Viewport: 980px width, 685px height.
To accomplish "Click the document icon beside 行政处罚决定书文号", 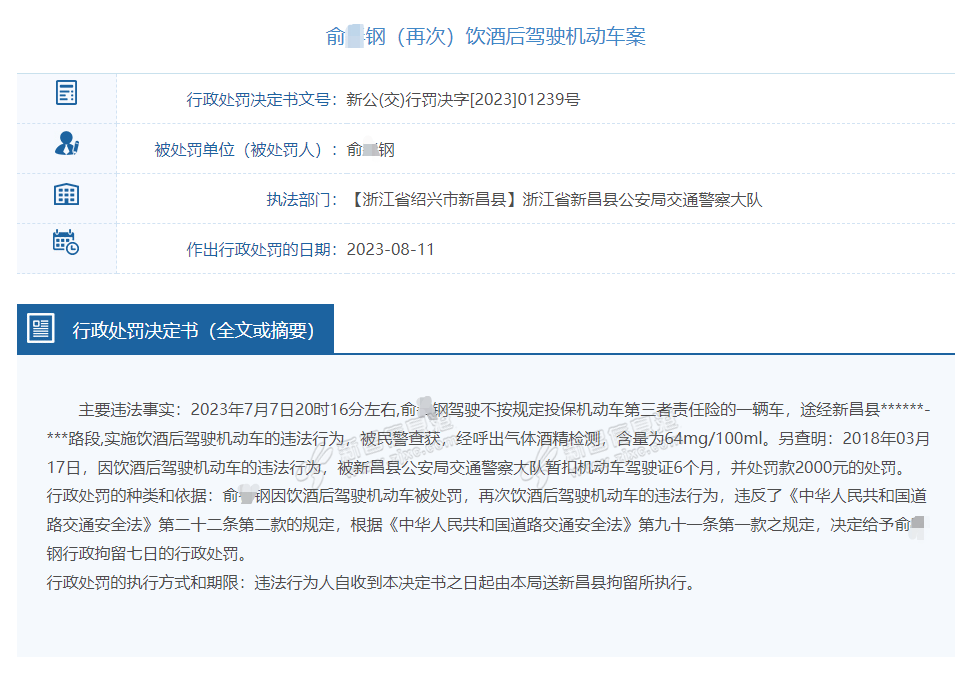I will point(66,94).
